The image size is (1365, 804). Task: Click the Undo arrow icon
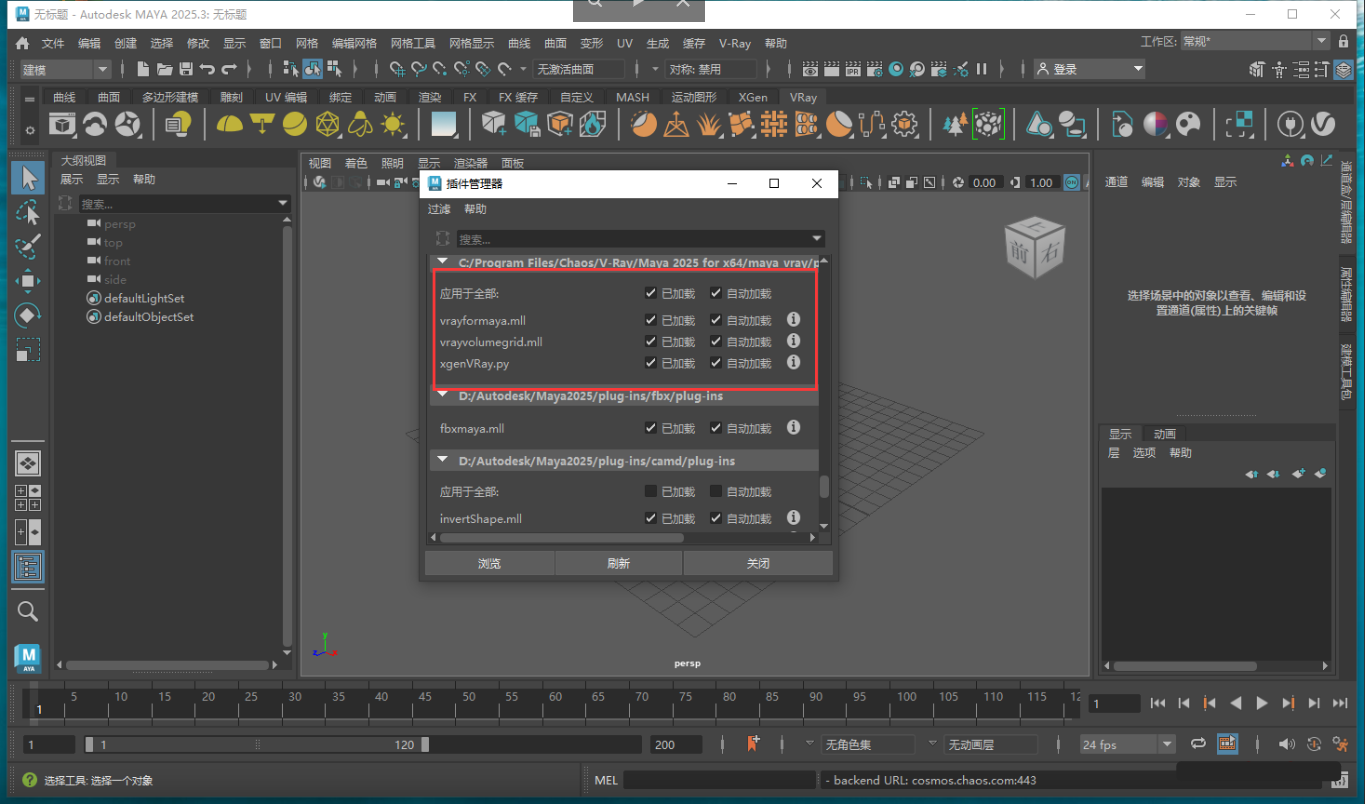(207, 69)
